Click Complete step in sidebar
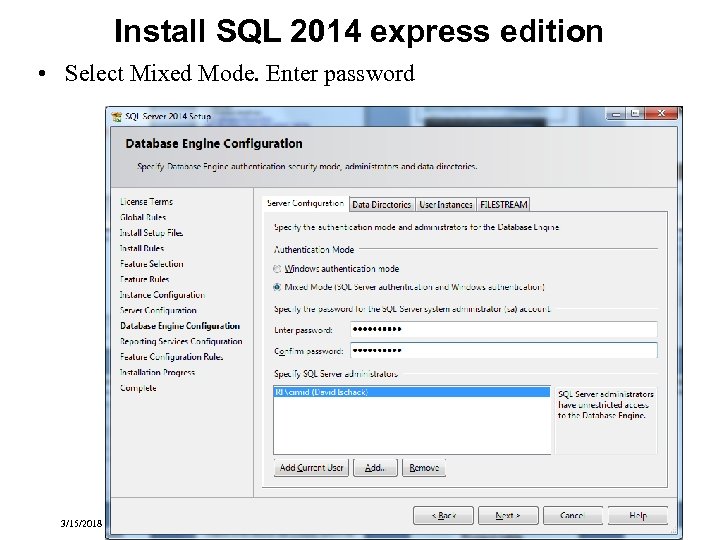 coord(138,388)
